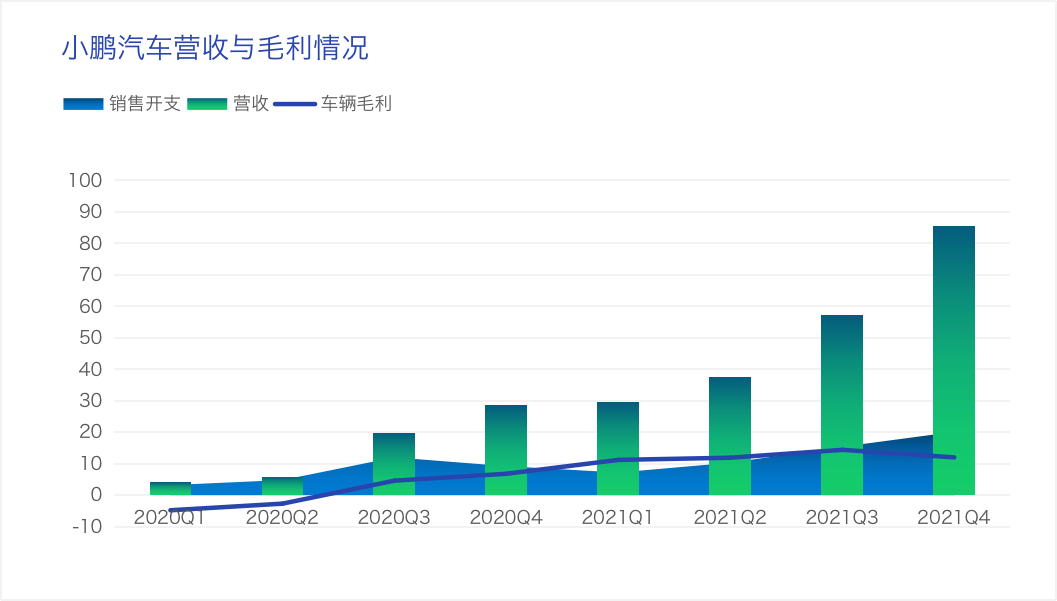Toggle the 销售开支 legend swatch

[x=83, y=104]
